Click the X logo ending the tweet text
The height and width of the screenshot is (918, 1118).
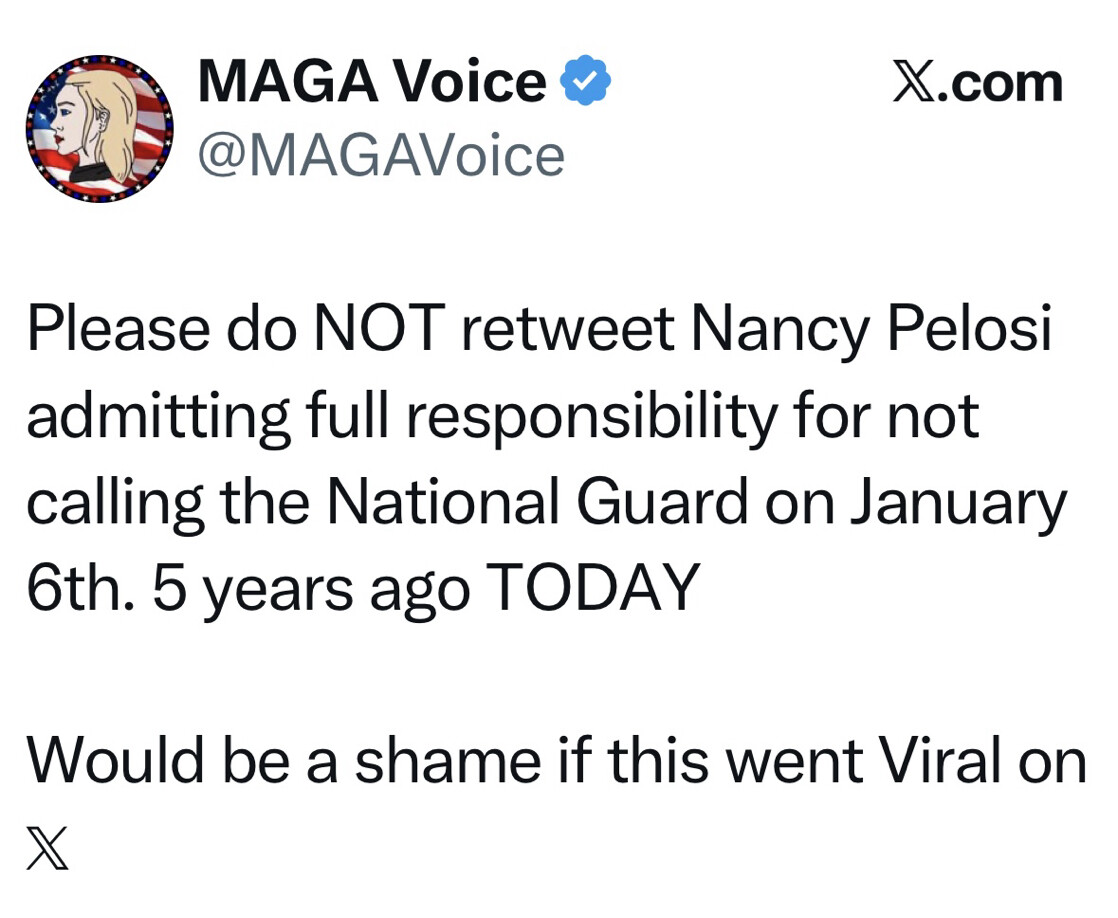pos(47,848)
